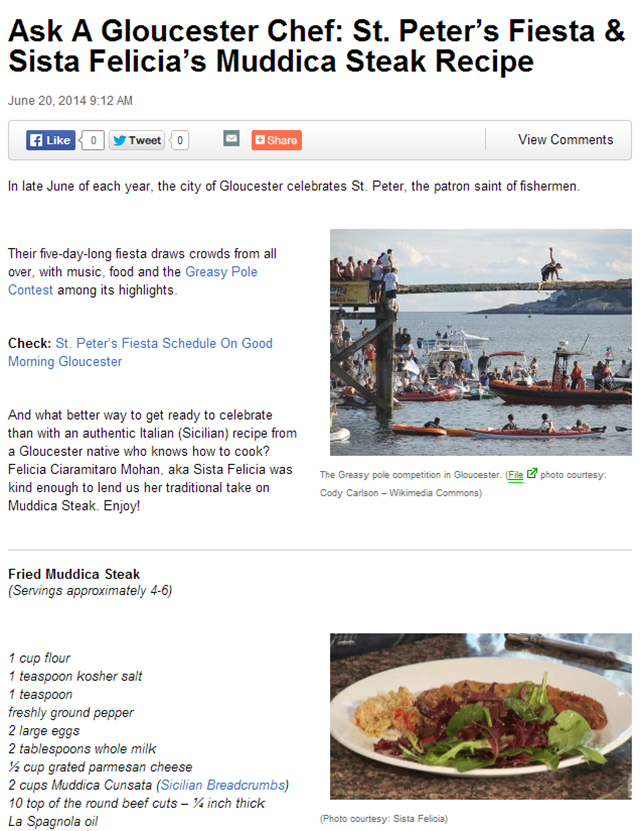This screenshot has height=831, width=640.
Task: Click the Twitter Tweet button
Action: click(136, 140)
